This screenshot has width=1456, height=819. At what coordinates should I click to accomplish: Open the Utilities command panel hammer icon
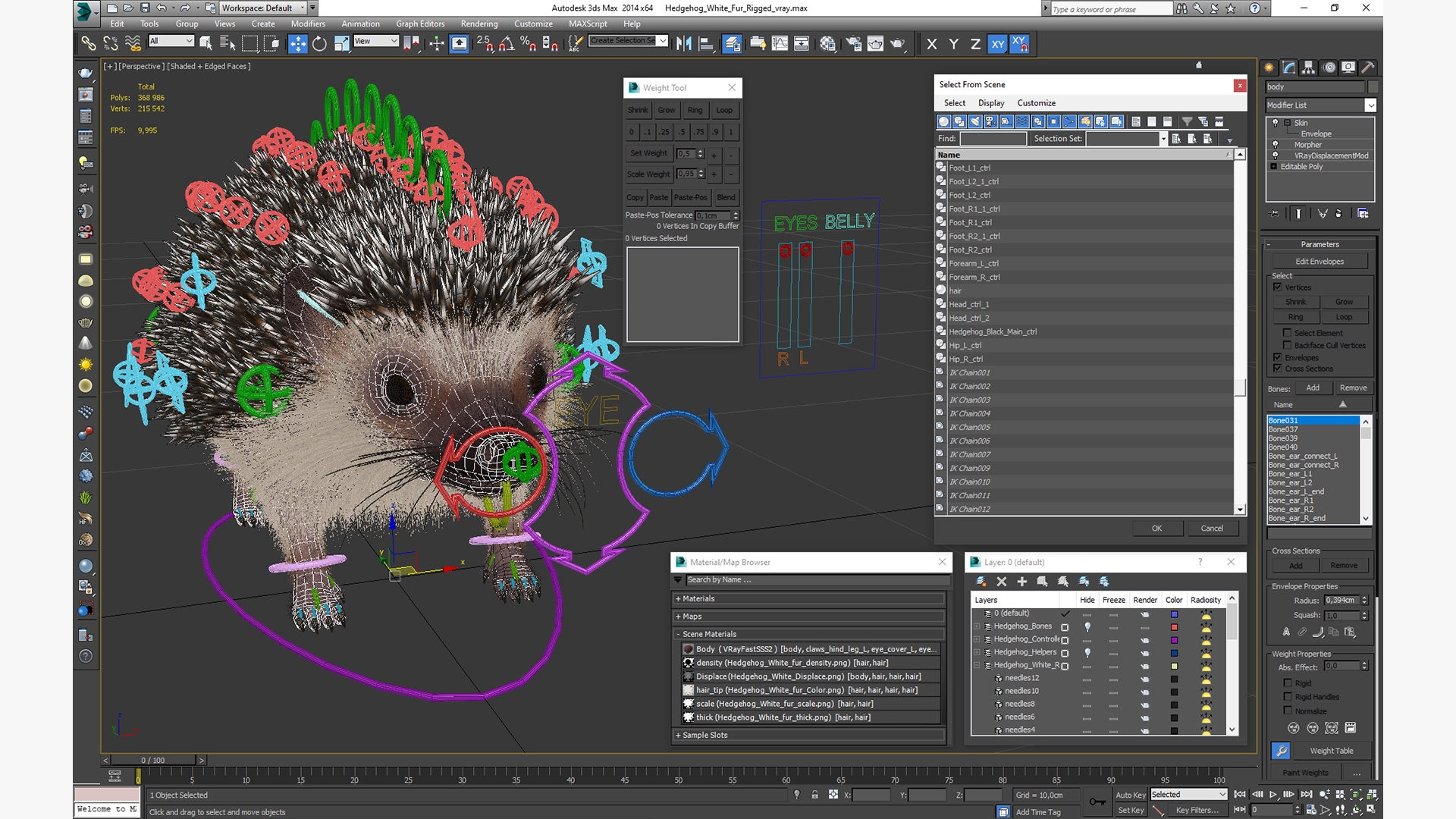(x=1368, y=67)
